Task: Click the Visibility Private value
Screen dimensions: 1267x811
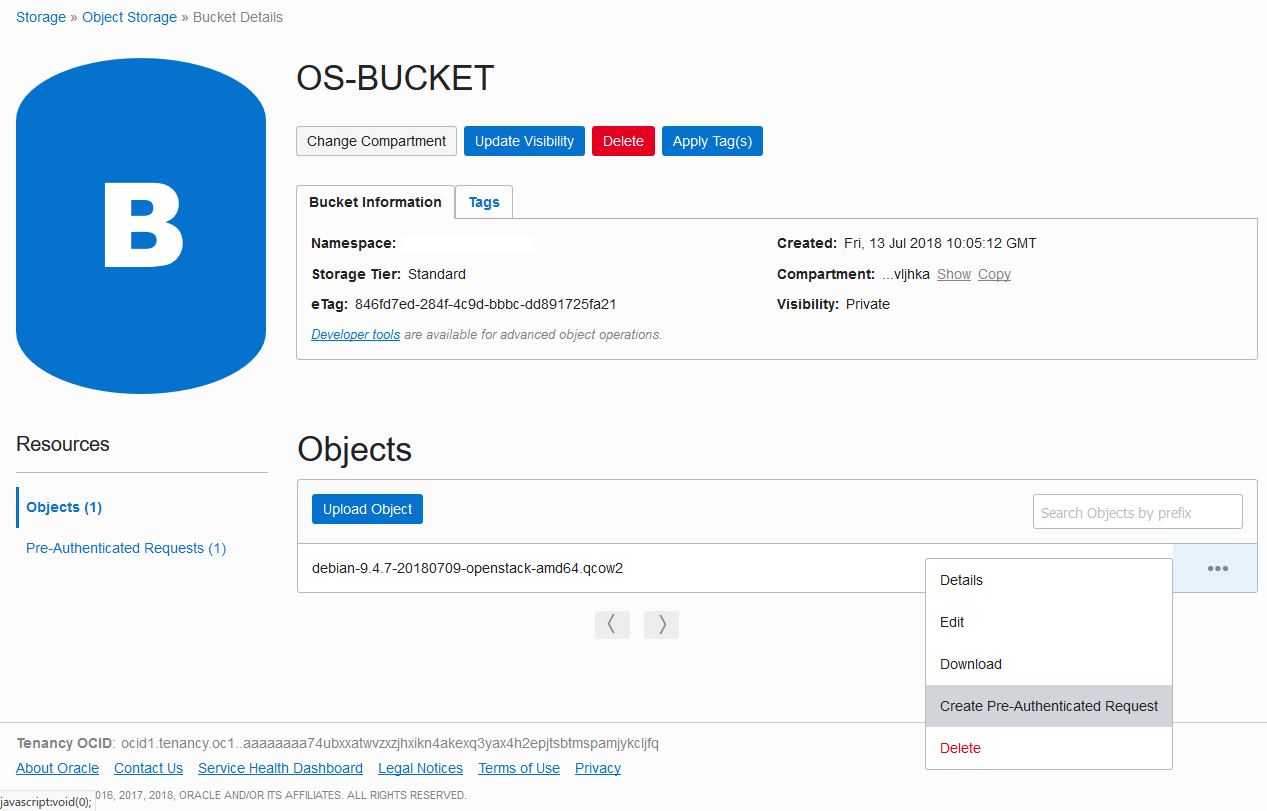Action: pos(868,304)
